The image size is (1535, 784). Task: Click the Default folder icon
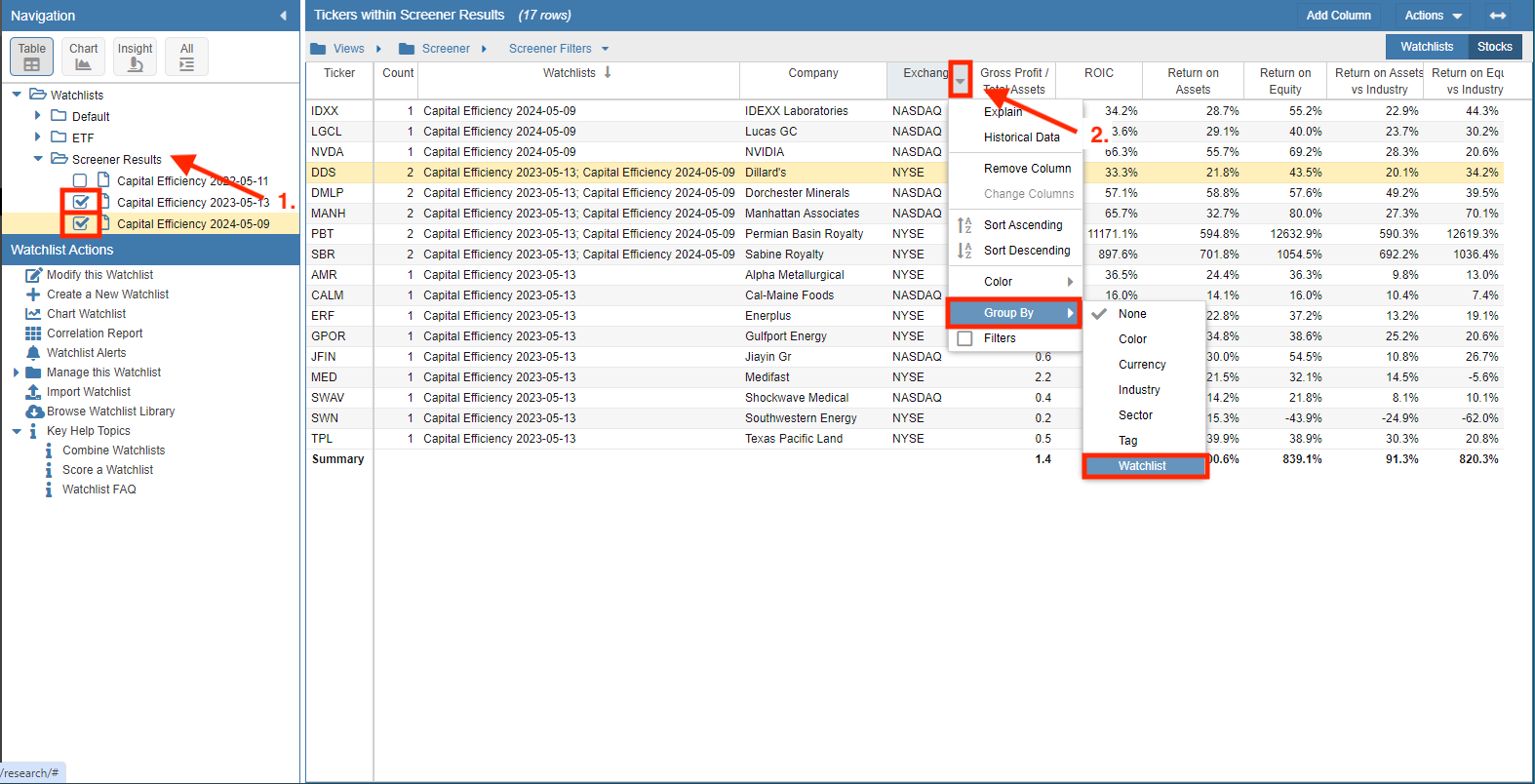point(59,116)
